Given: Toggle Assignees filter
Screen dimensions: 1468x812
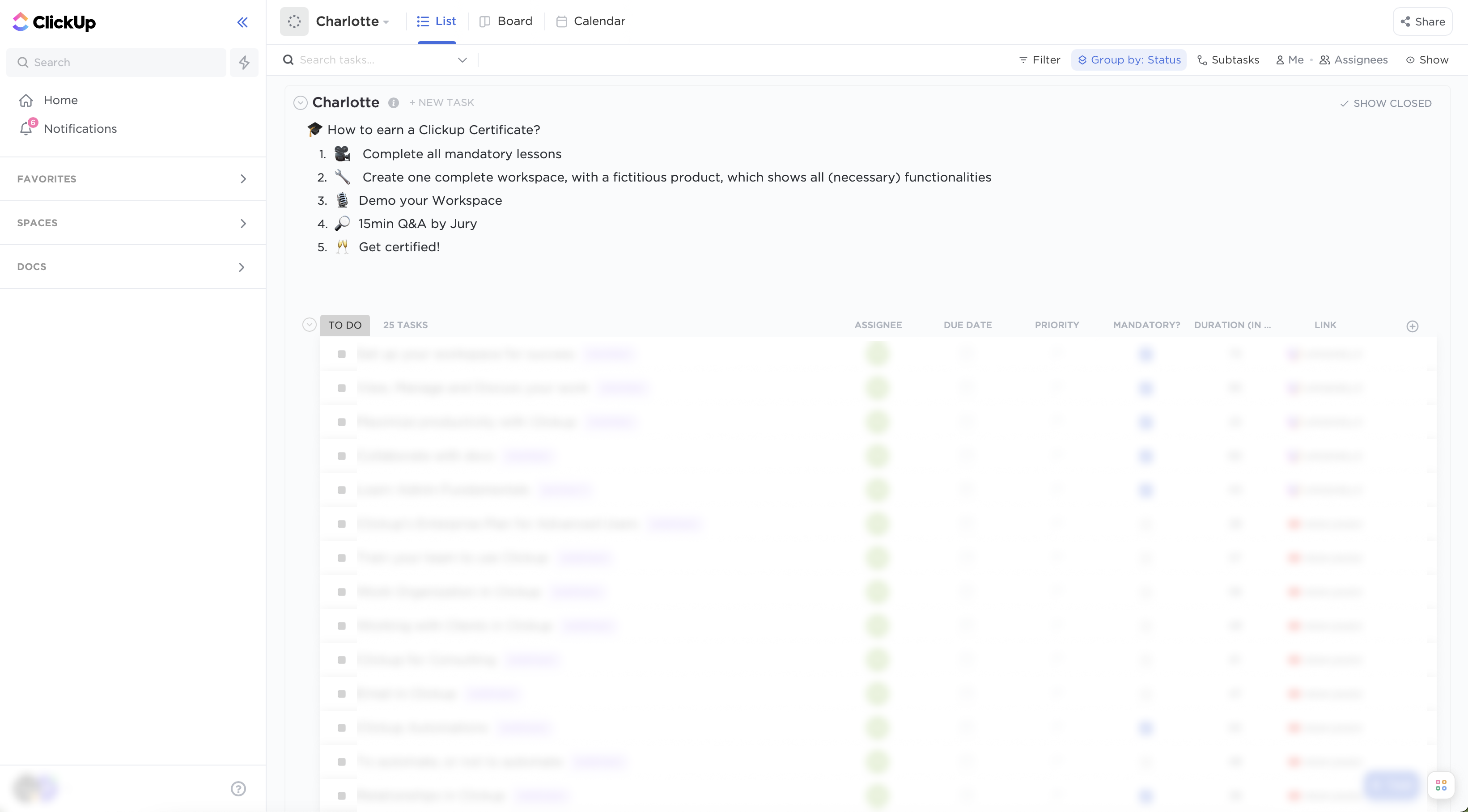Looking at the screenshot, I should (1353, 60).
